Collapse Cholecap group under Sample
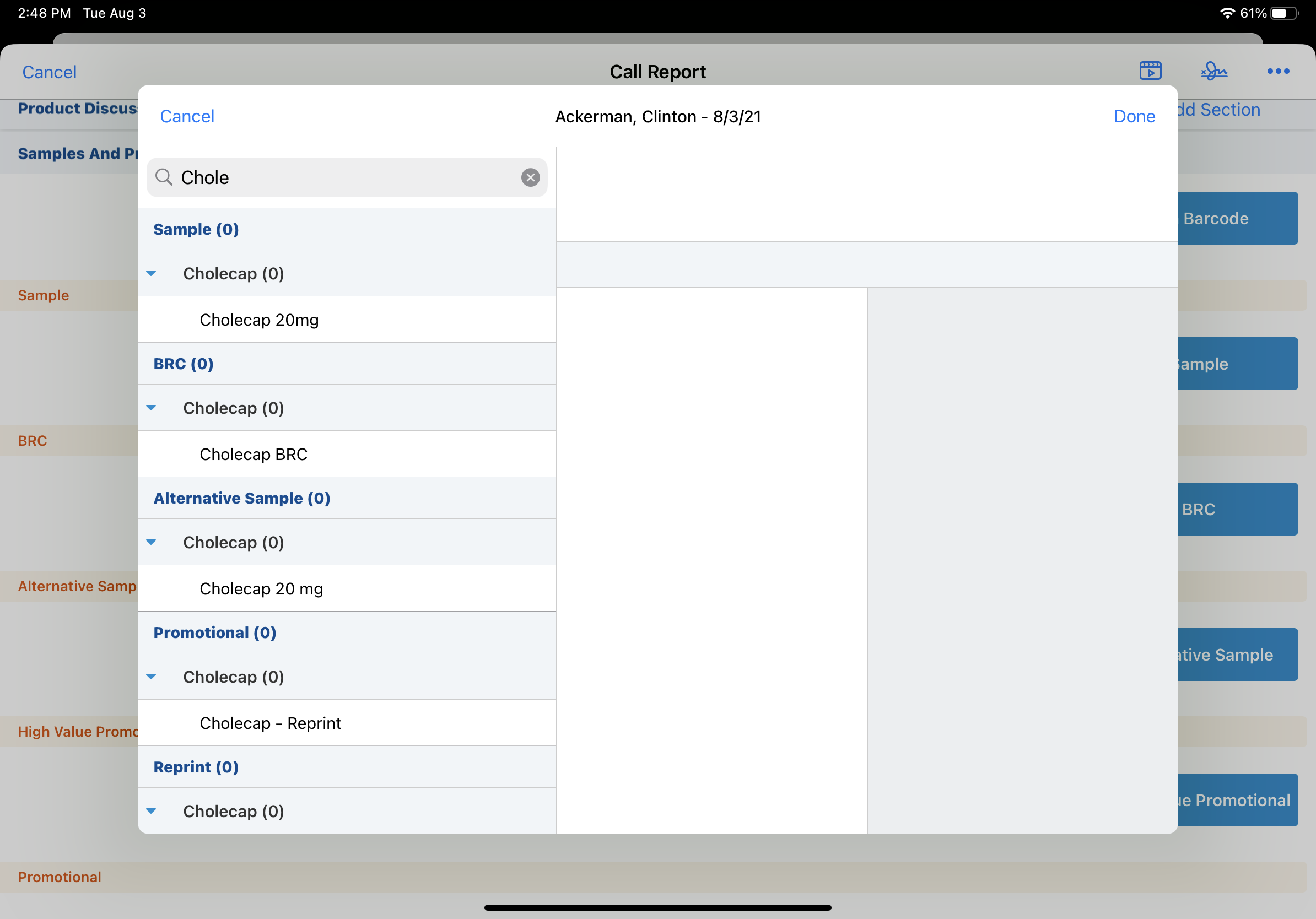1316x919 pixels. [x=152, y=273]
